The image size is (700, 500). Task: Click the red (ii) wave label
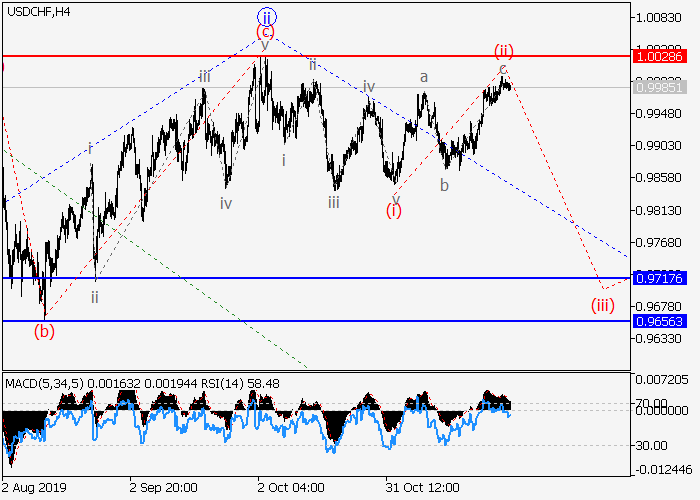503,50
